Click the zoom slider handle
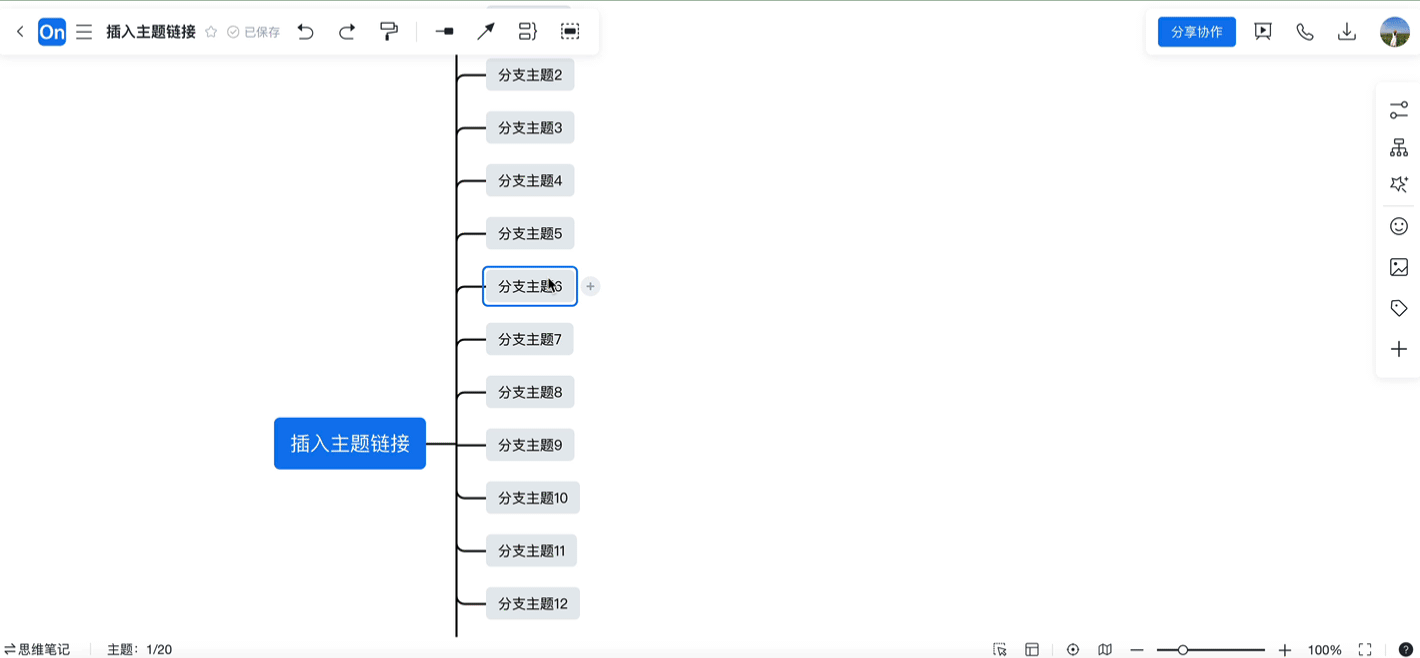1420x658 pixels. [1183, 650]
